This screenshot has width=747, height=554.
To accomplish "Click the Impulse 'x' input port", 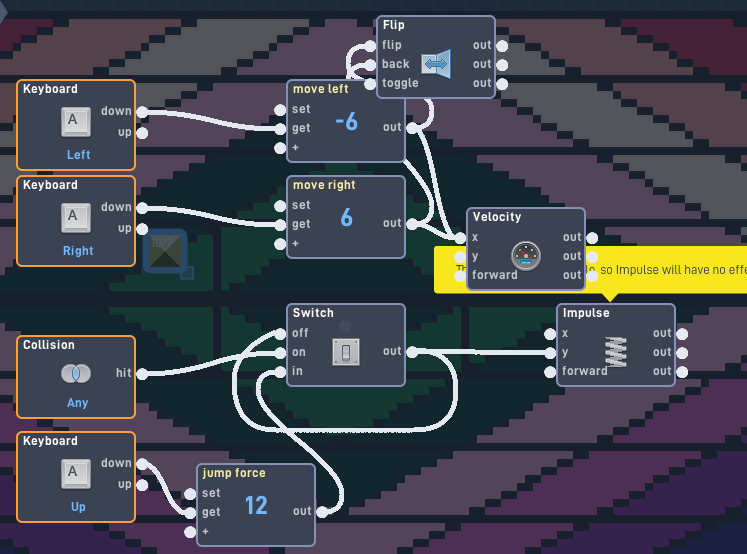I will [550, 334].
